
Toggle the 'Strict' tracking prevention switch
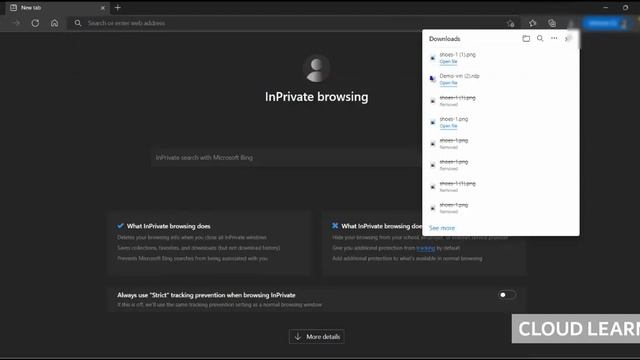point(507,295)
